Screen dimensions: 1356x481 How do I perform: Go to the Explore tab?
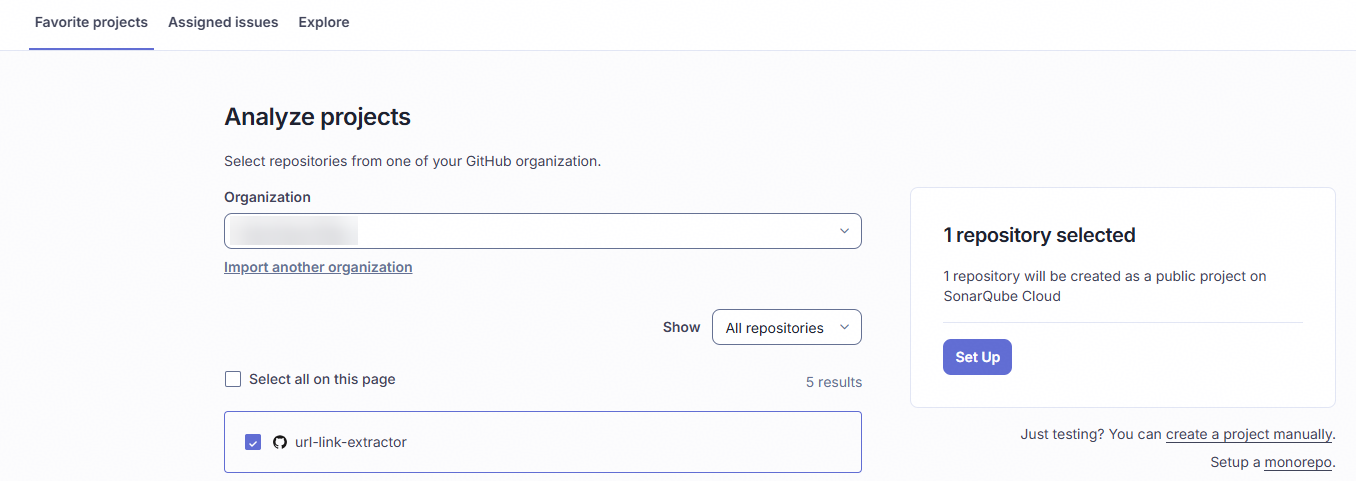(x=324, y=22)
